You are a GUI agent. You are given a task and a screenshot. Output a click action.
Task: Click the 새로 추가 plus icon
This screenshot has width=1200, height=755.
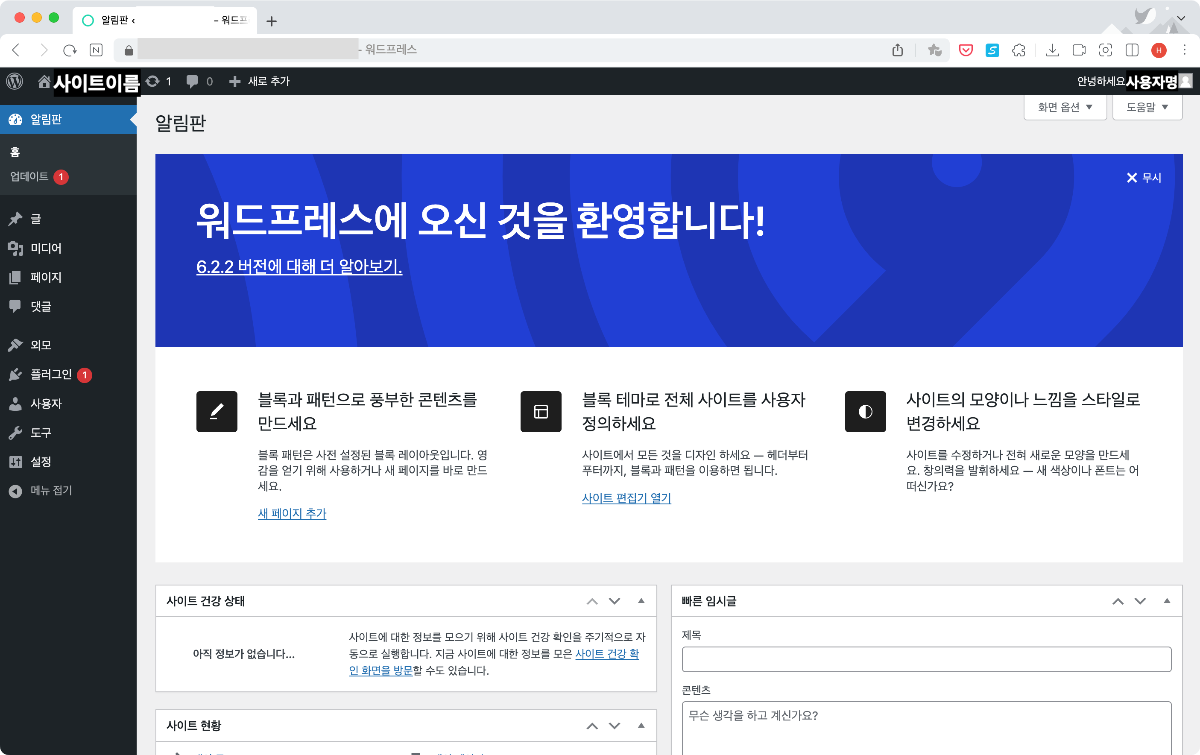point(235,81)
